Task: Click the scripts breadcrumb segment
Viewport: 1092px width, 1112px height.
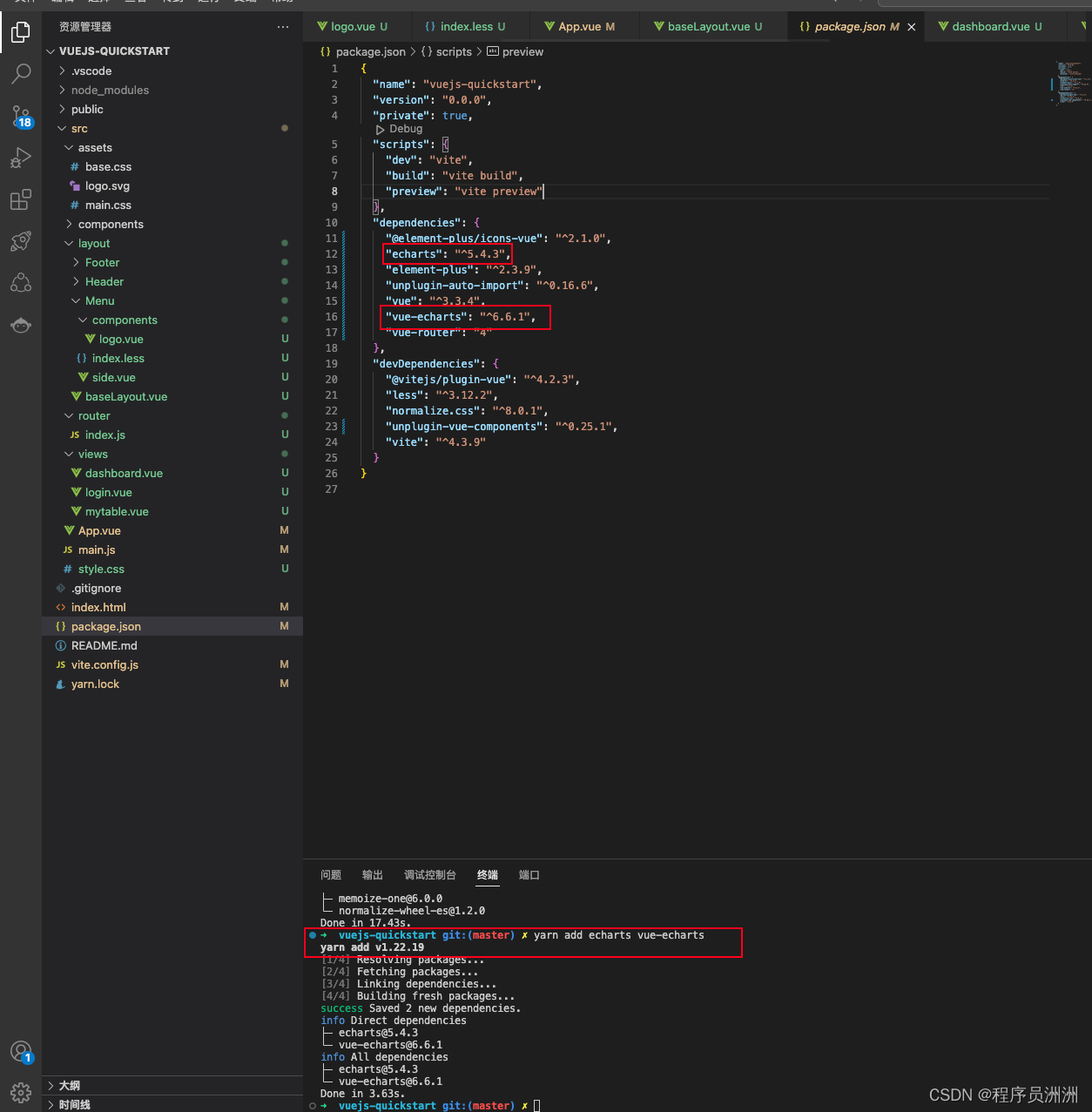Action: pos(447,51)
